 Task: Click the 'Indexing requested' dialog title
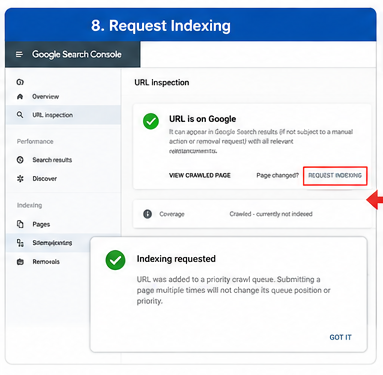point(176,259)
